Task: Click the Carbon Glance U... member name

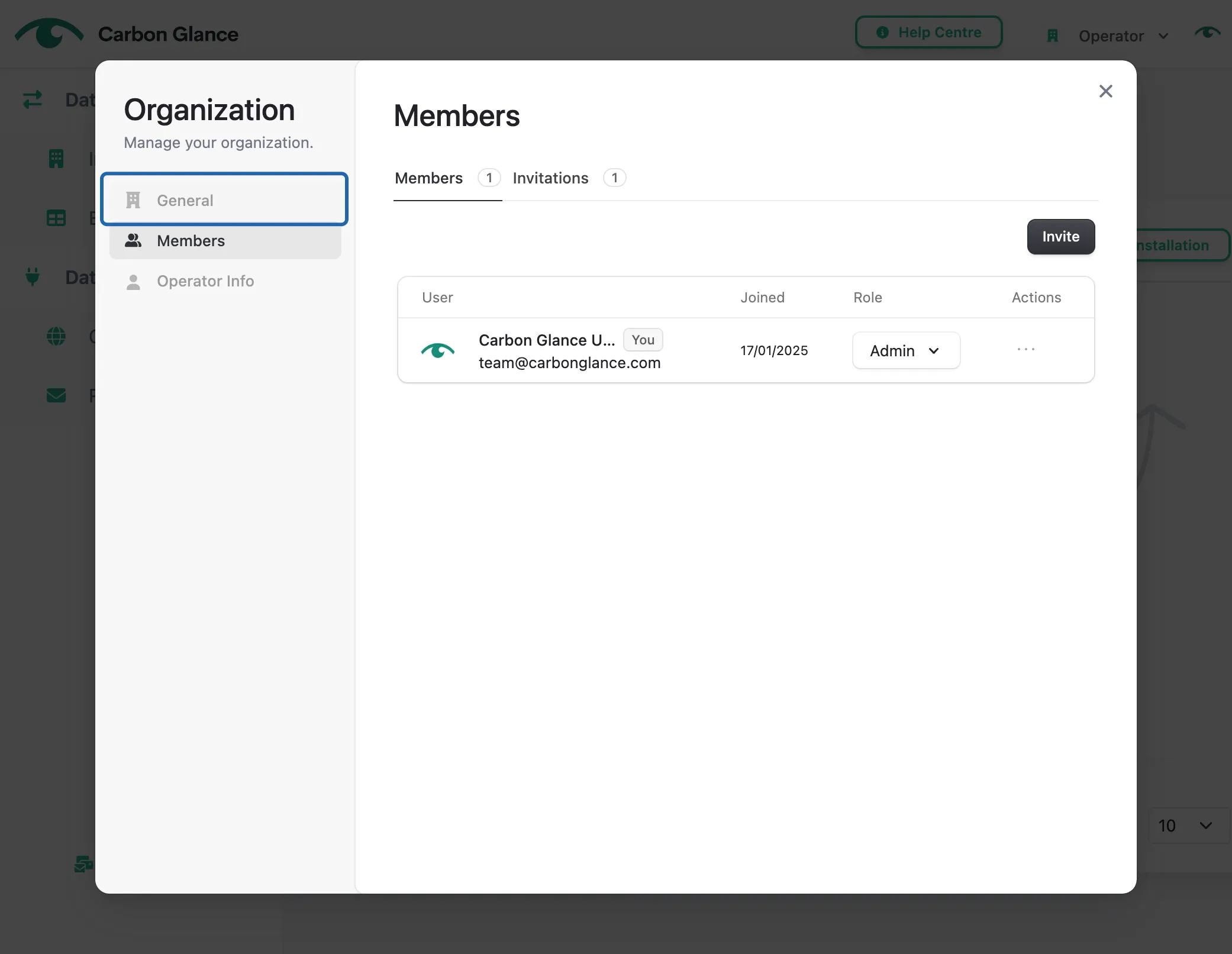Action: coord(546,340)
